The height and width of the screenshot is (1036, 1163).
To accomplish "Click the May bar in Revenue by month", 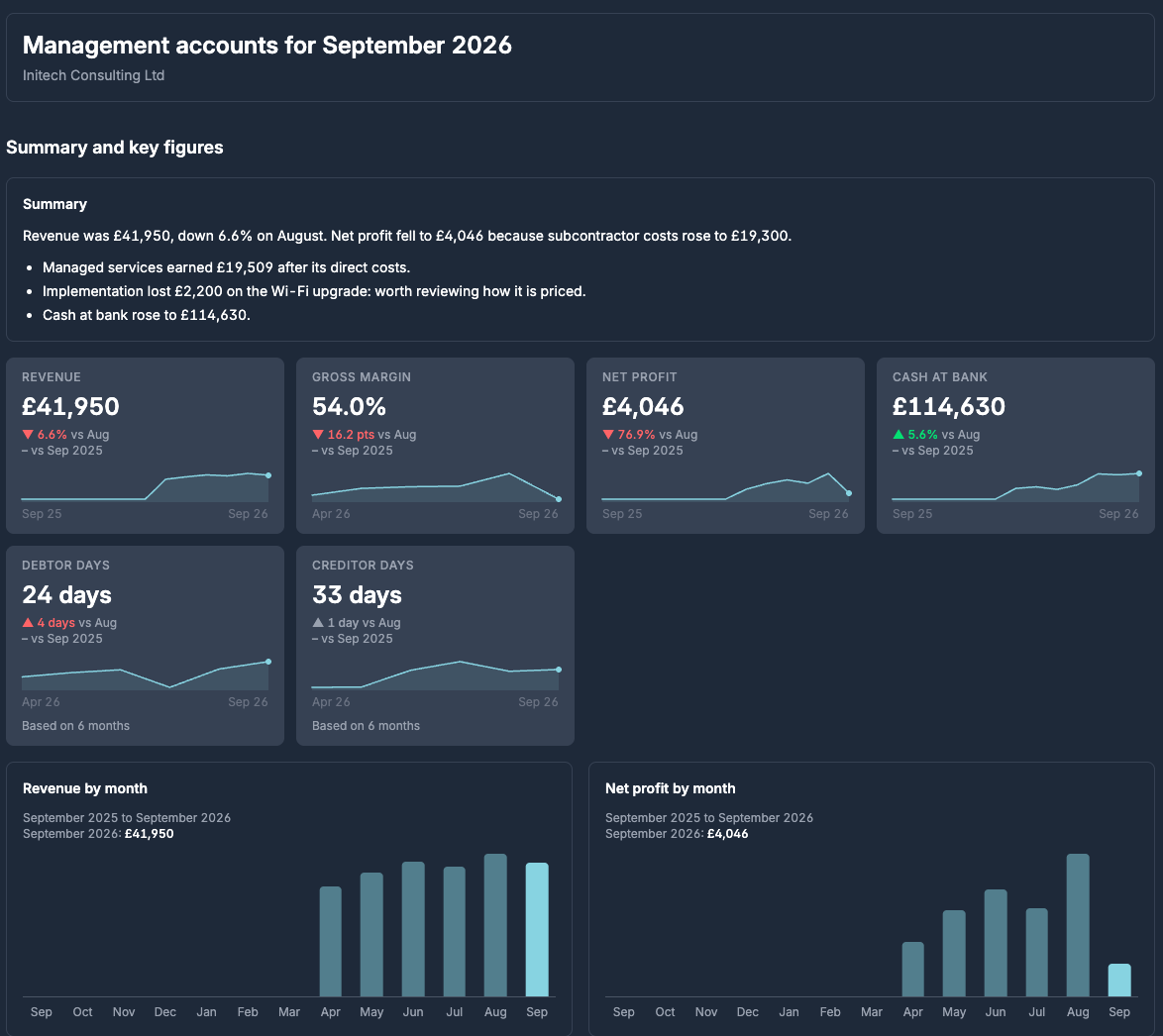I will [371, 934].
